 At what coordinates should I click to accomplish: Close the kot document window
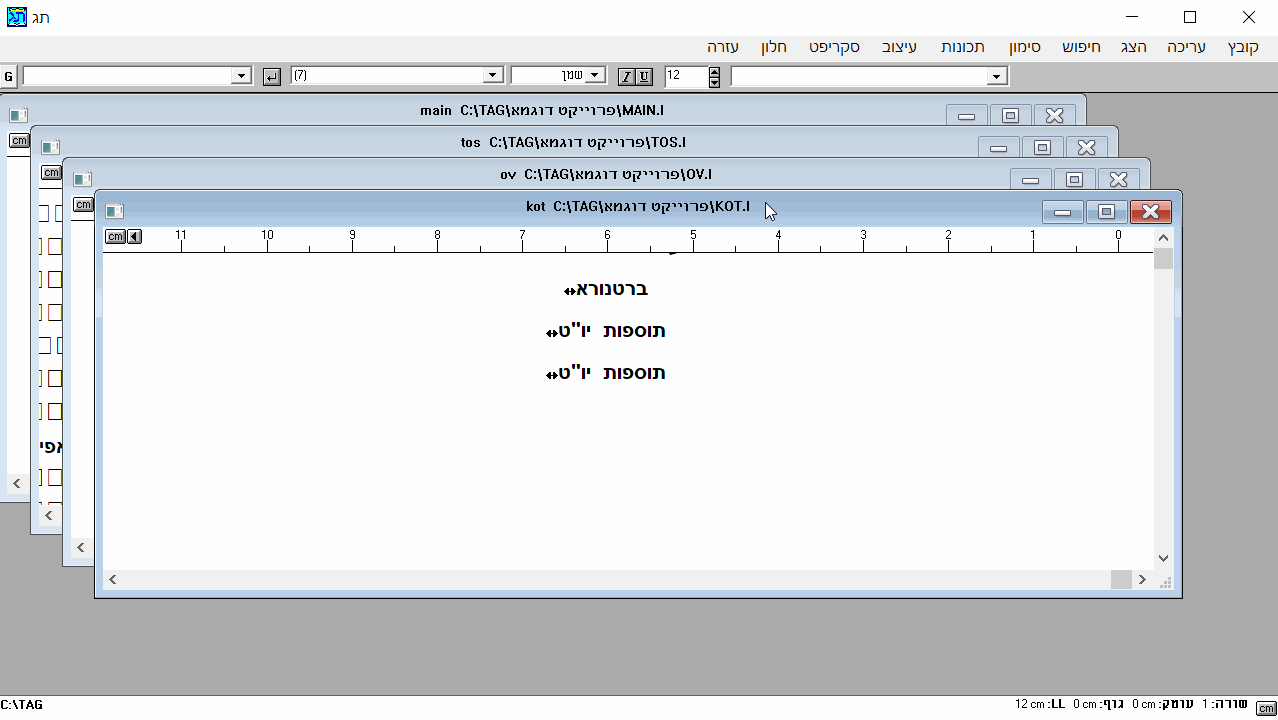click(x=1150, y=212)
